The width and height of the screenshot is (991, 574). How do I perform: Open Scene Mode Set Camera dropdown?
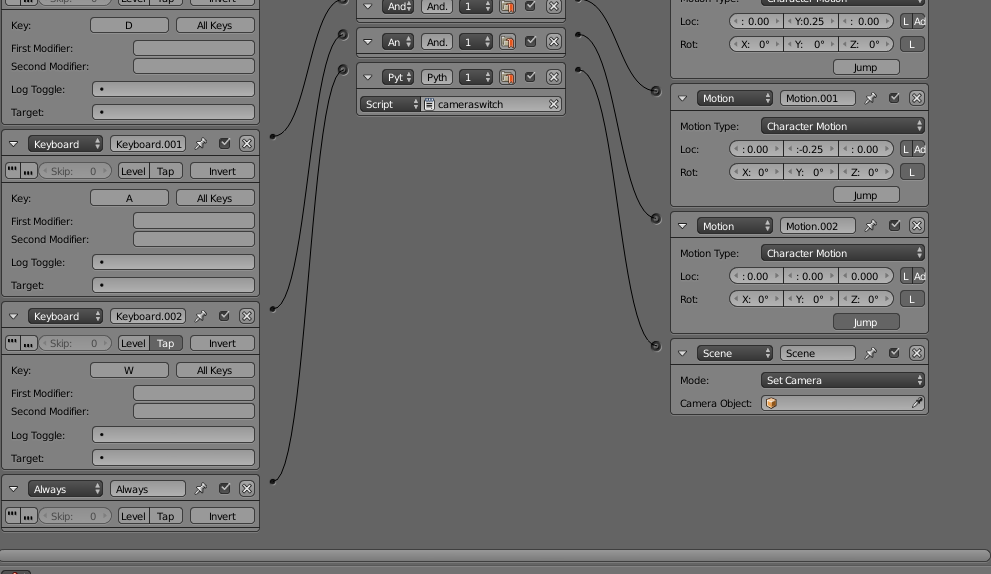(x=842, y=380)
